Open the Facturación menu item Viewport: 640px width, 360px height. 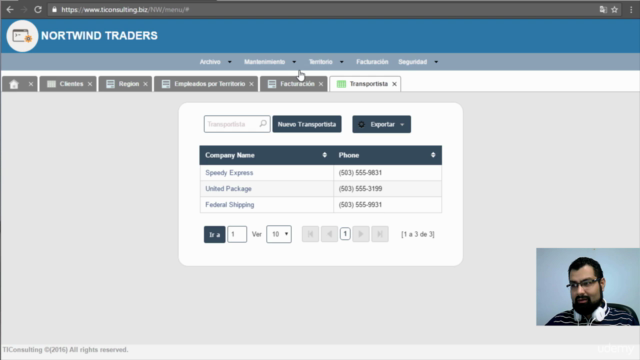(372, 62)
